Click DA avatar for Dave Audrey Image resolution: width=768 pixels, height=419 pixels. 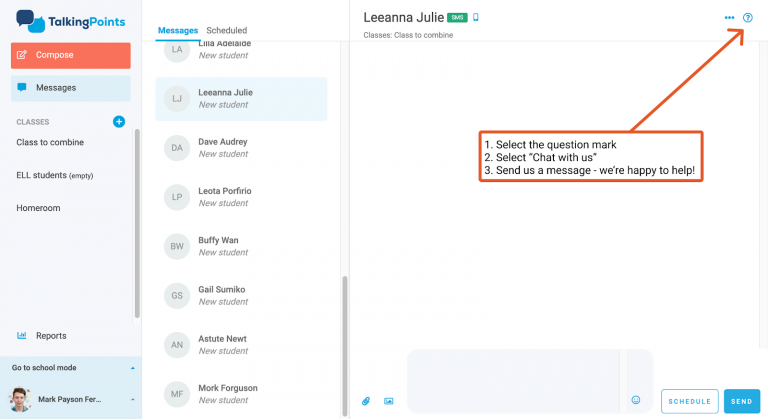pos(177,148)
